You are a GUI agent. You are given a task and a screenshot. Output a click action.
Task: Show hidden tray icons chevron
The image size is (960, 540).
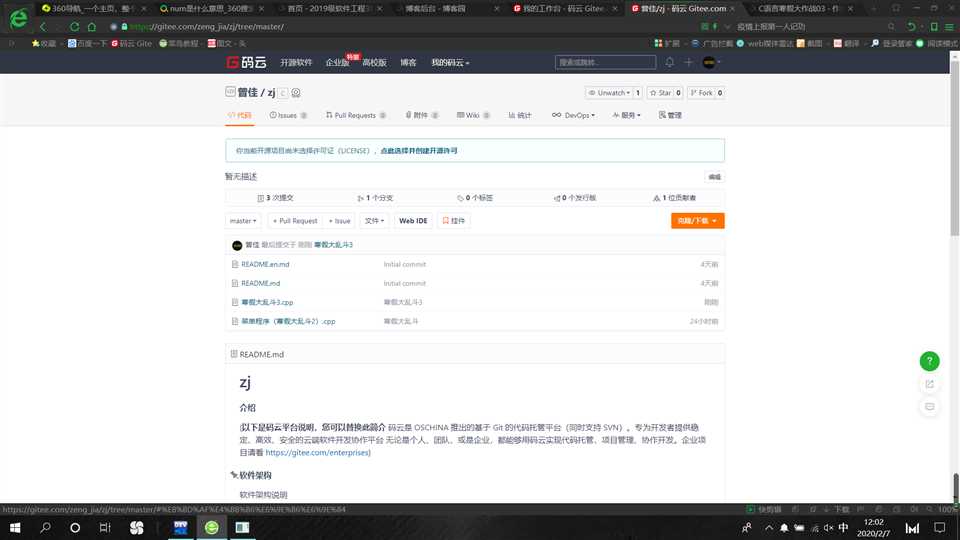point(769,528)
